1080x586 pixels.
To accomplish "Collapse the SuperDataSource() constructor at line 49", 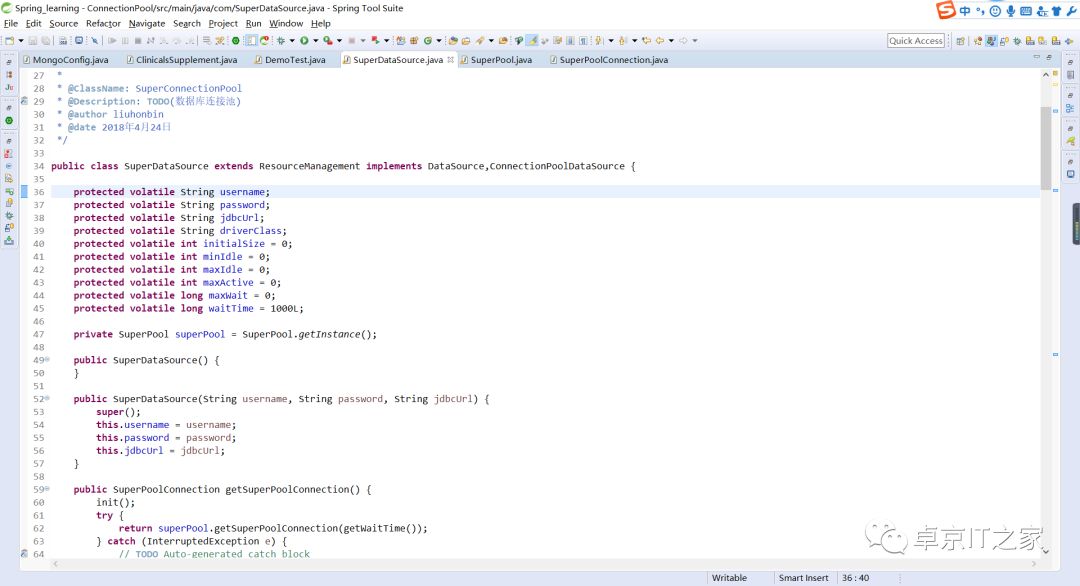I will pos(47,359).
